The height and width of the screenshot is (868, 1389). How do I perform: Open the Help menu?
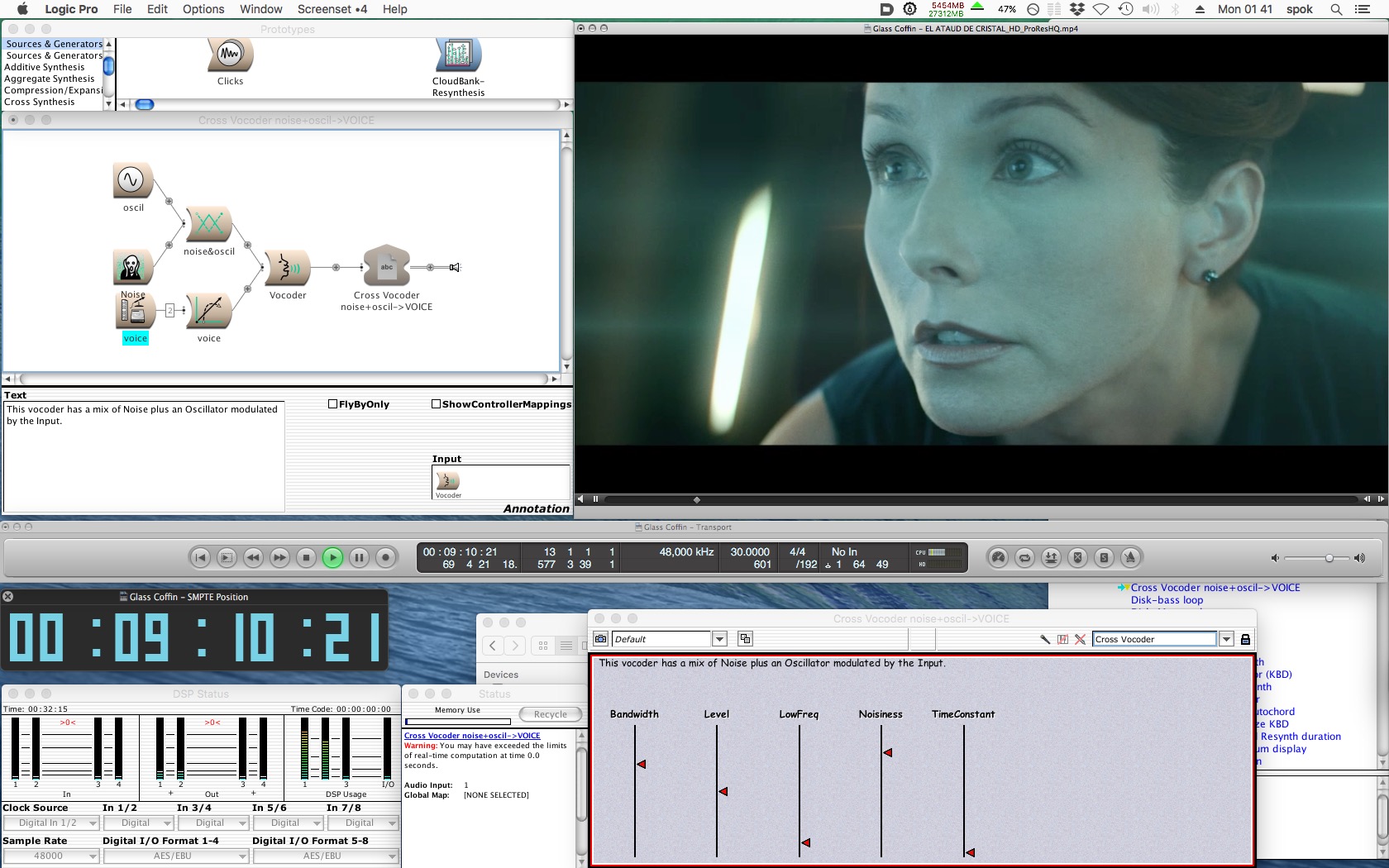[394, 9]
